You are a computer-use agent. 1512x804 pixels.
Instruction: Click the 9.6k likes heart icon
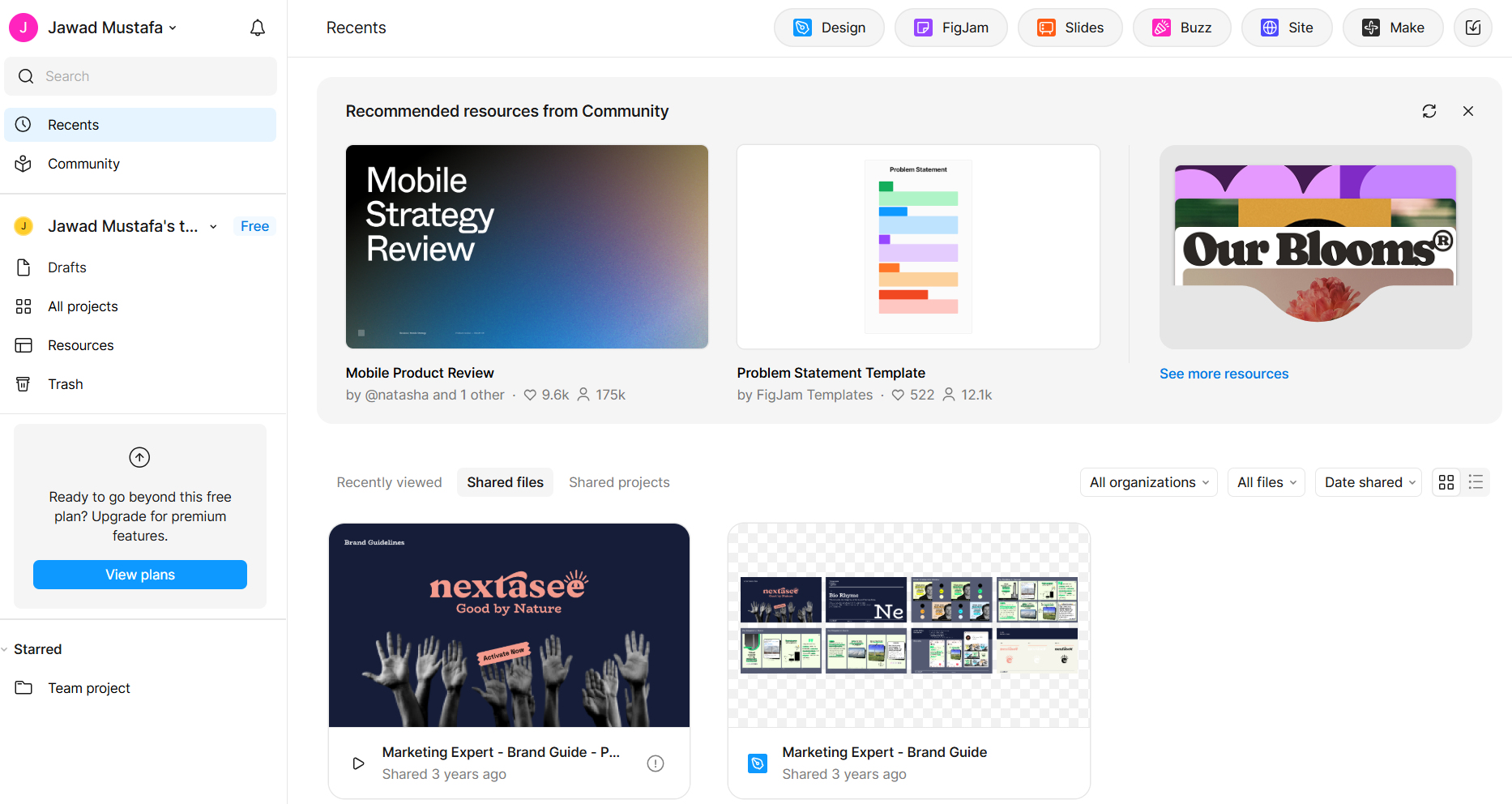tap(530, 395)
